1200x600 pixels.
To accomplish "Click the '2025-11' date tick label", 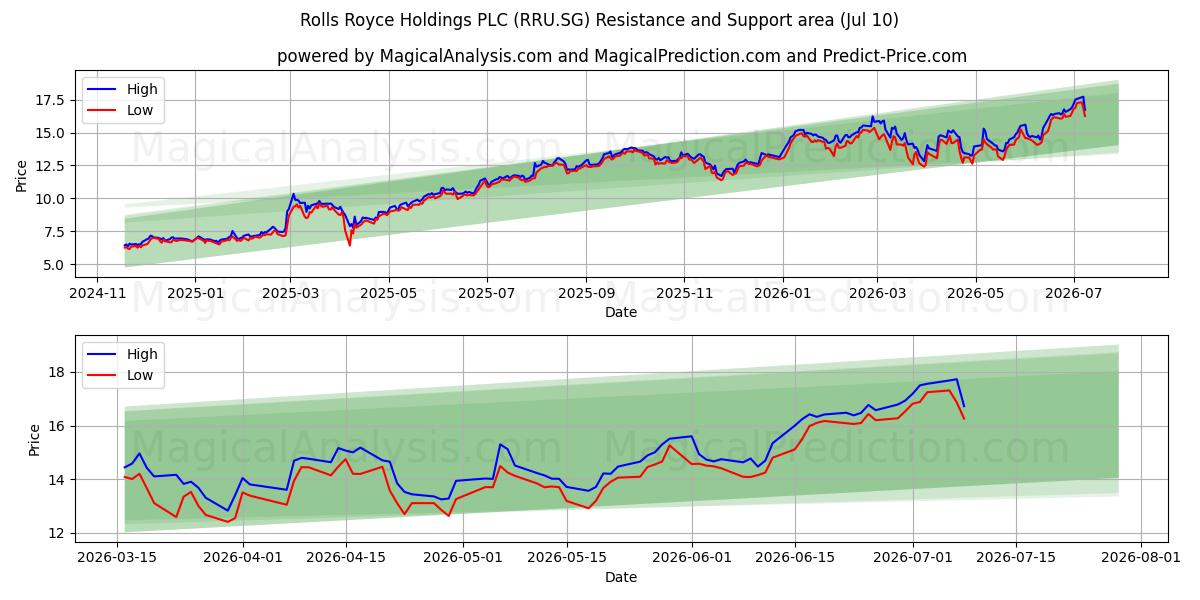I will pyautogui.click(x=684, y=295).
